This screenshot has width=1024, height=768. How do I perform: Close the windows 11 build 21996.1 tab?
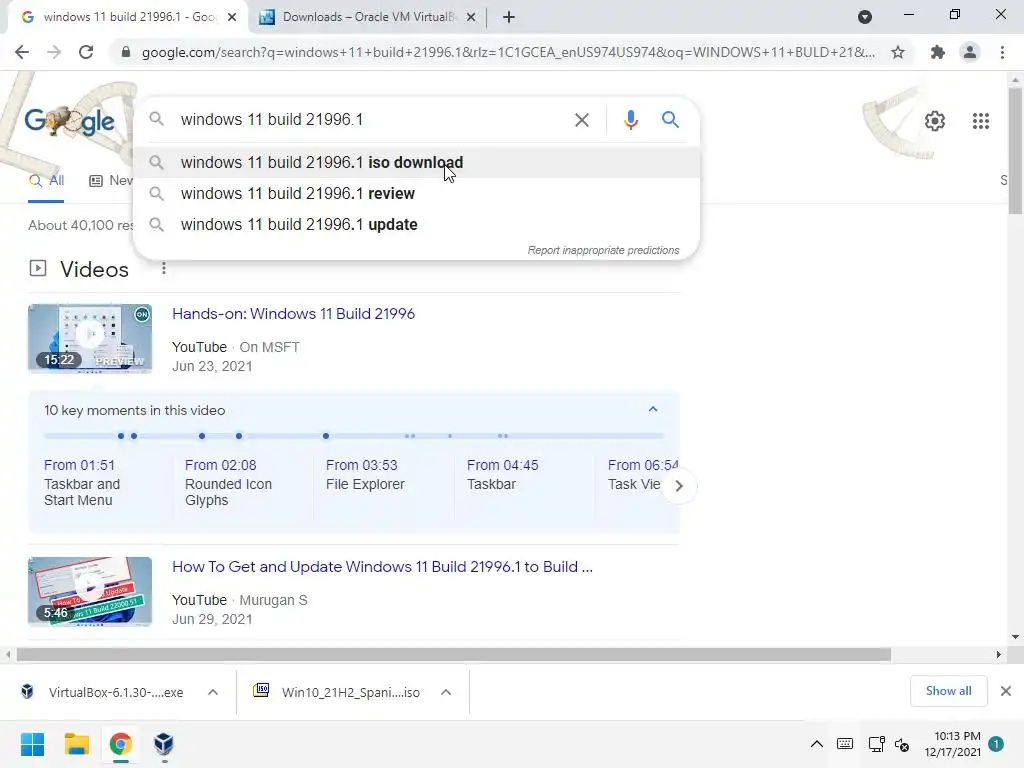click(232, 18)
